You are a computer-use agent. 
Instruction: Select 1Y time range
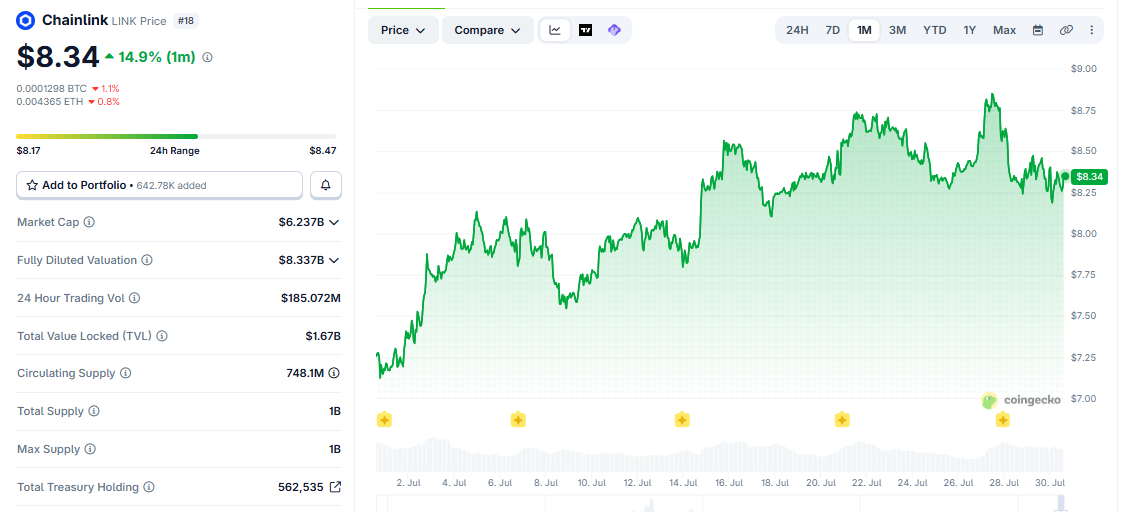pyautogui.click(x=969, y=30)
